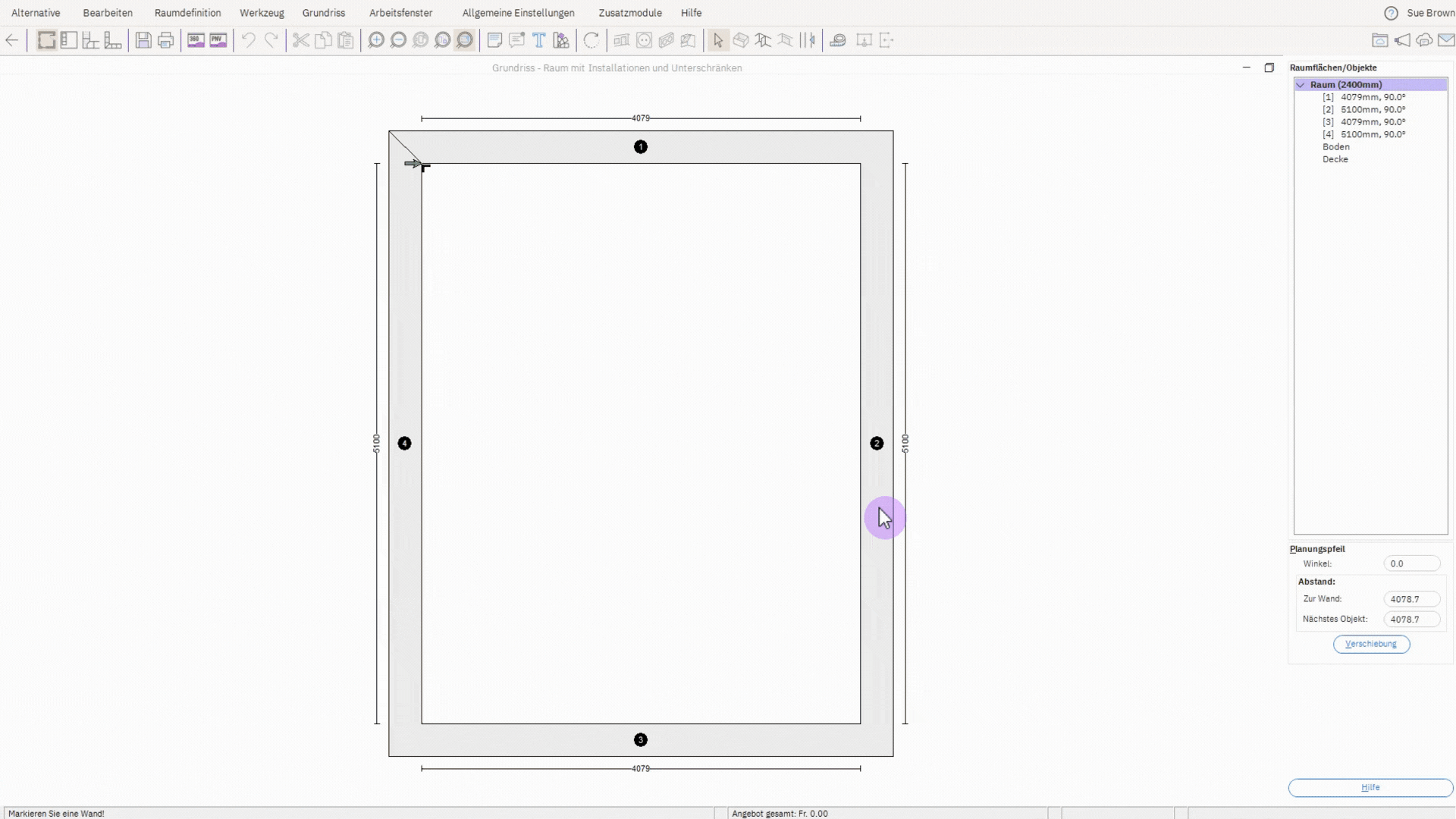
Task: Click the Hilfe button at bottom right
Action: point(1370,788)
